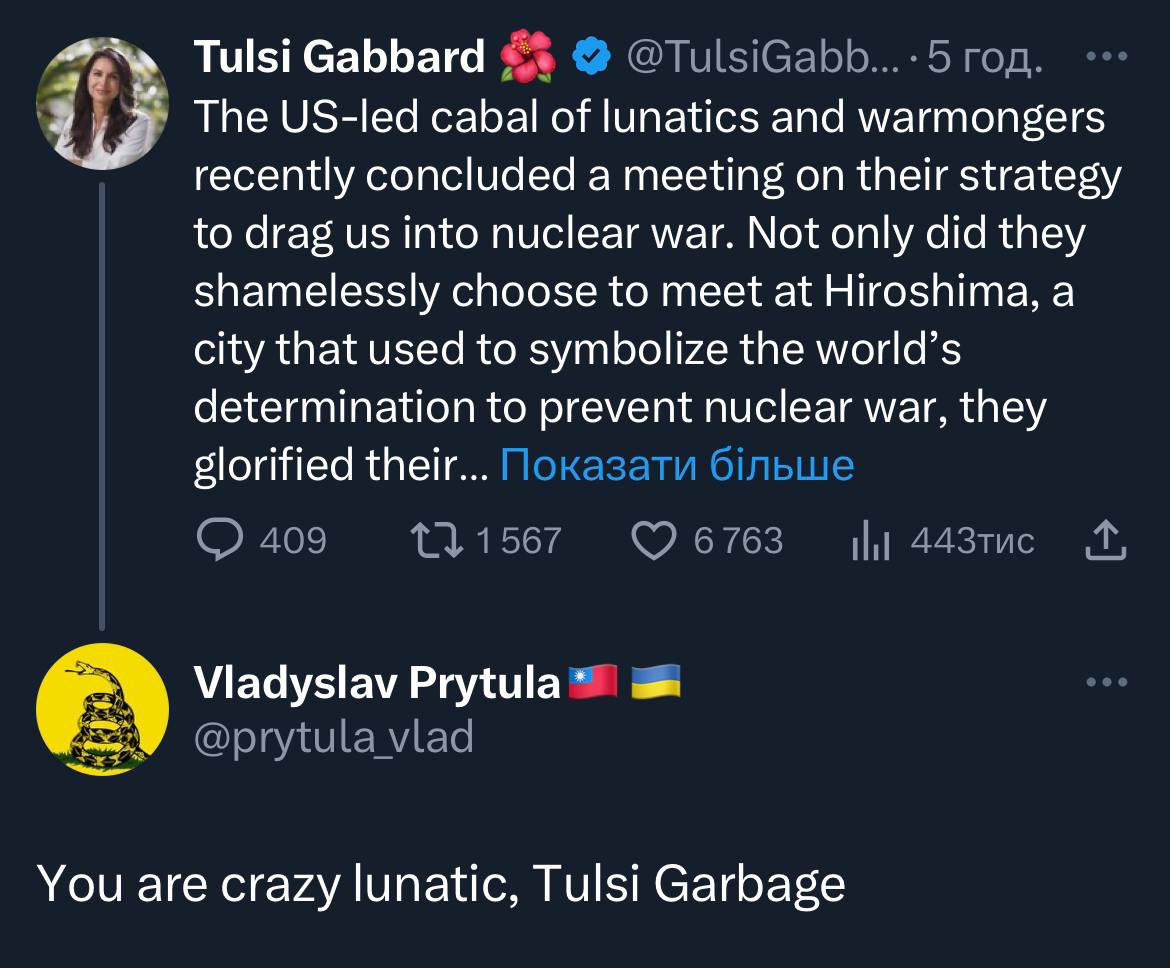
Task: Click the @prytula_vlad handle
Action: 333,737
